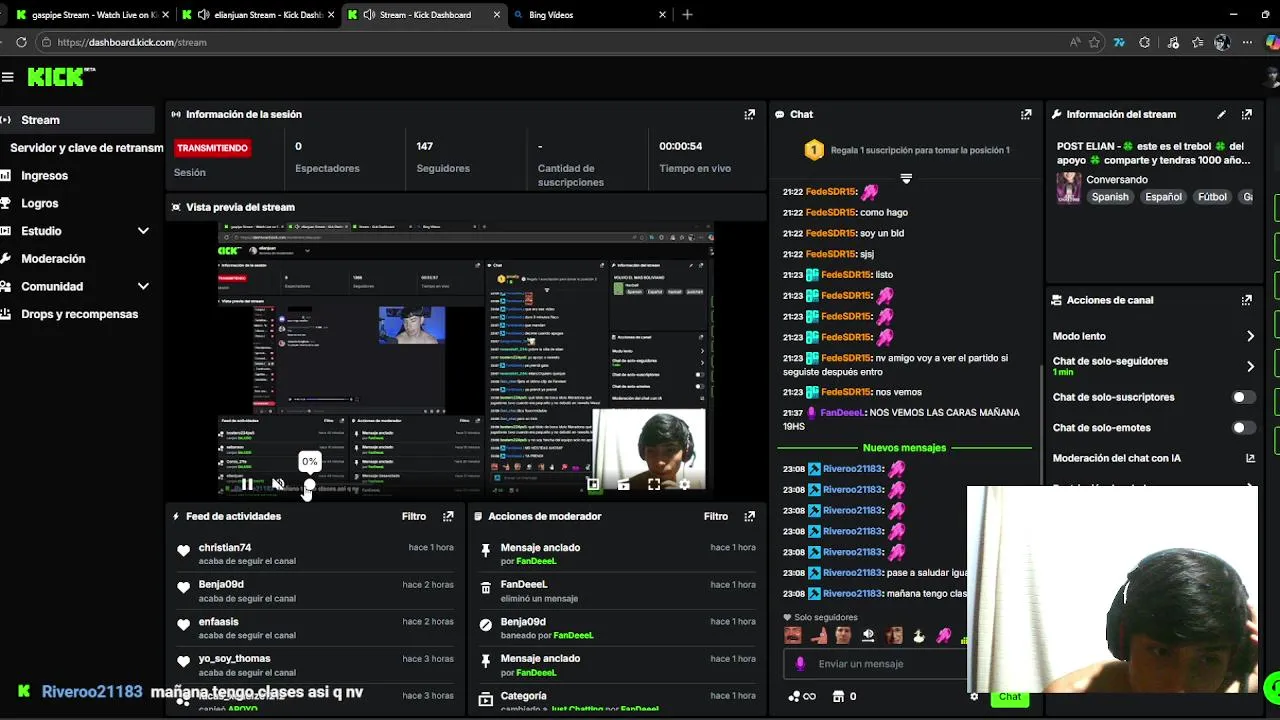
Task: Open the browser extensions puzzle icon
Action: (x=1145, y=43)
